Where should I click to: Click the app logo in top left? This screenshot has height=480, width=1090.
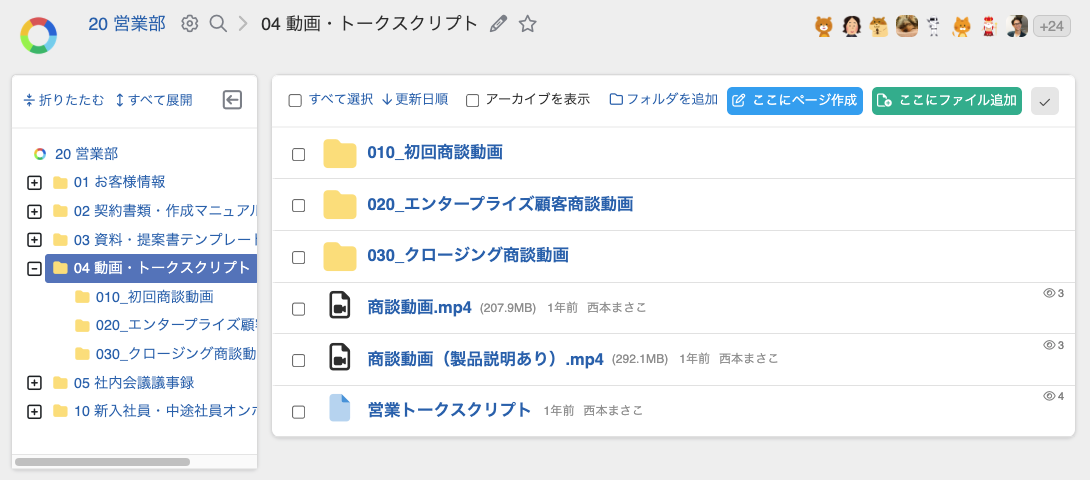[x=38, y=35]
